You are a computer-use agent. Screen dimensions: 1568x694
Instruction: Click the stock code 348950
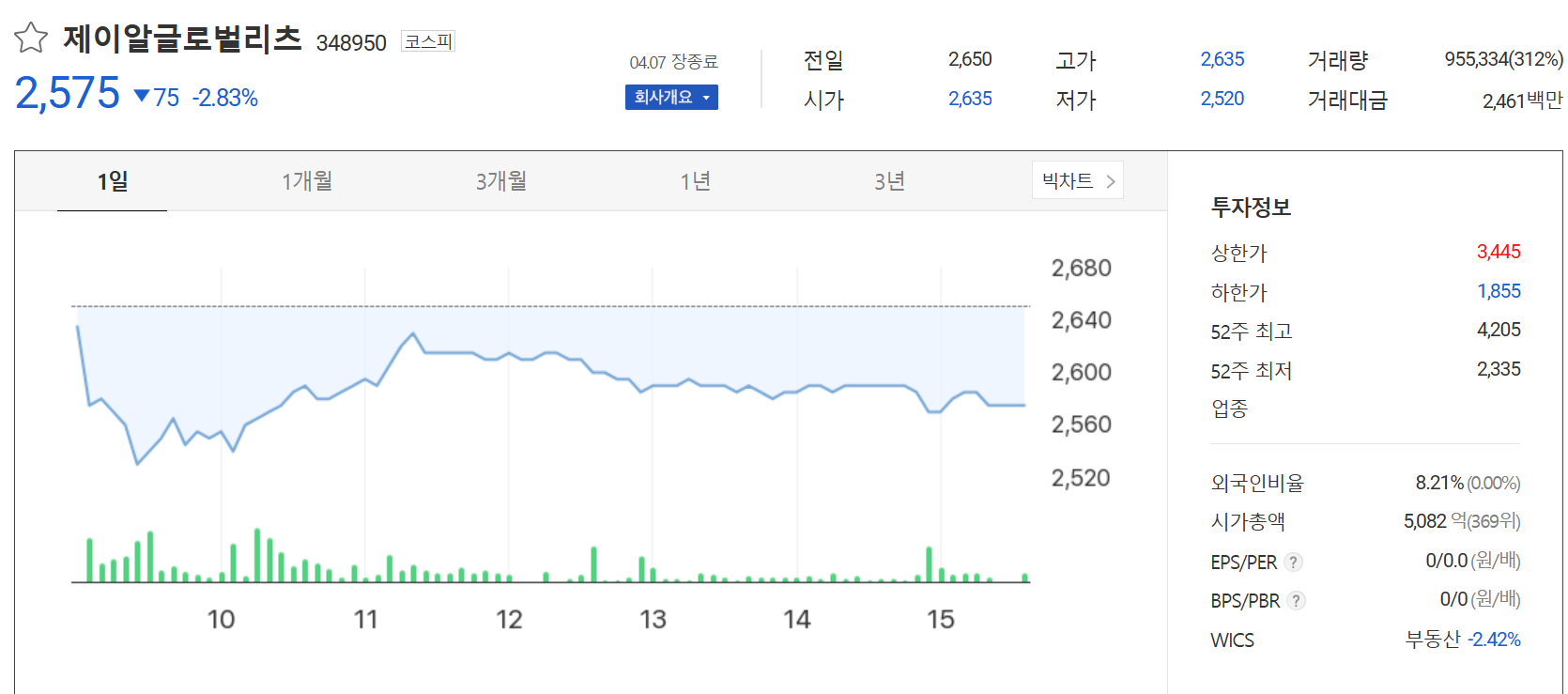tap(351, 43)
